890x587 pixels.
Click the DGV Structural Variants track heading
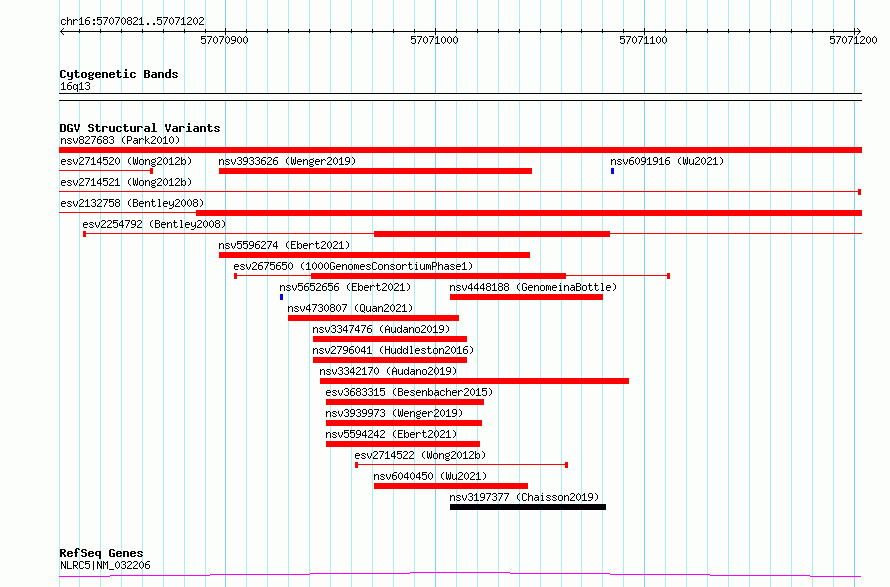[x=140, y=128]
